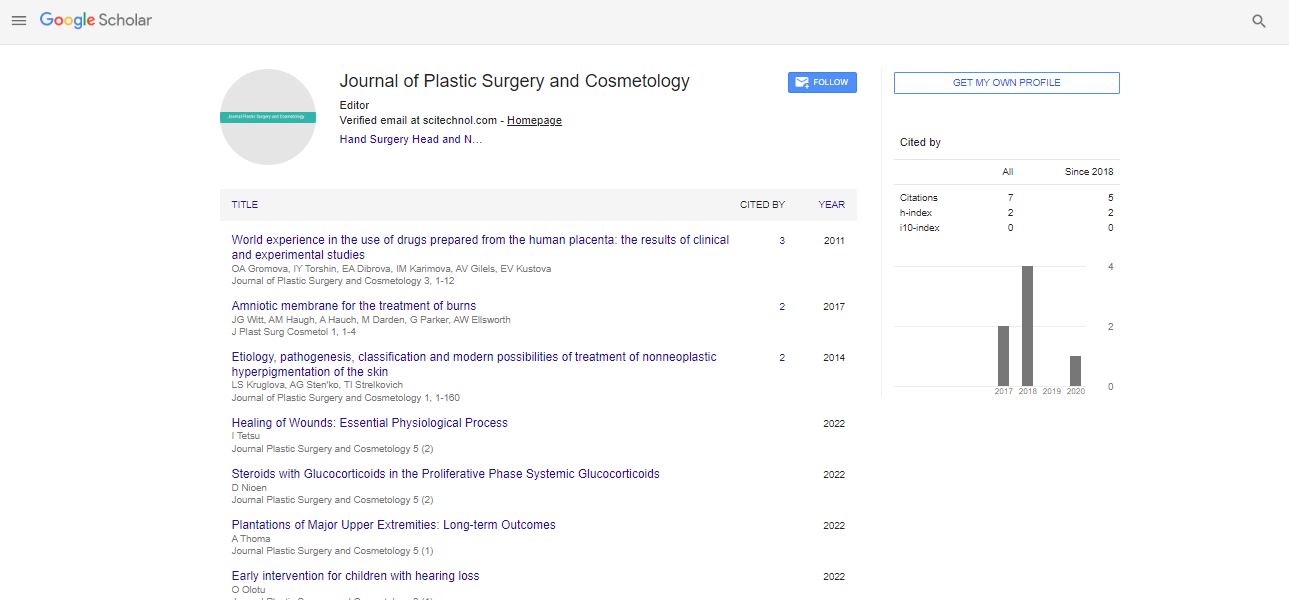Click year 2017 of Amniotic membrane article
The width and height of the screenshot is (1289, 600).
point(834,307)
